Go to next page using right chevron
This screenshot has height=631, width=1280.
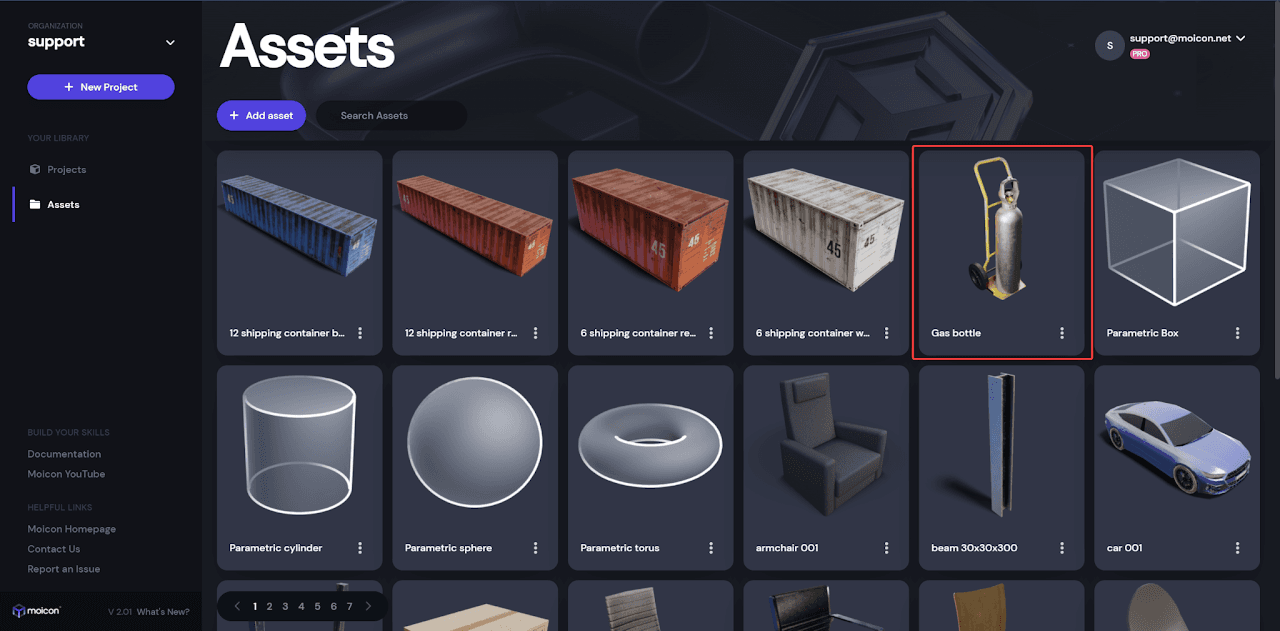pyautogui.click(x=368, y=606)
